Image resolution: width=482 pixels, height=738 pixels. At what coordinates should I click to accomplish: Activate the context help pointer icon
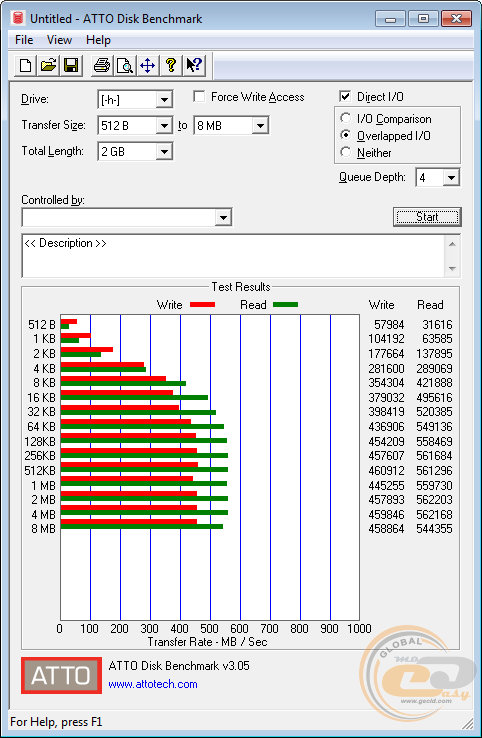(x=194, y=65)
